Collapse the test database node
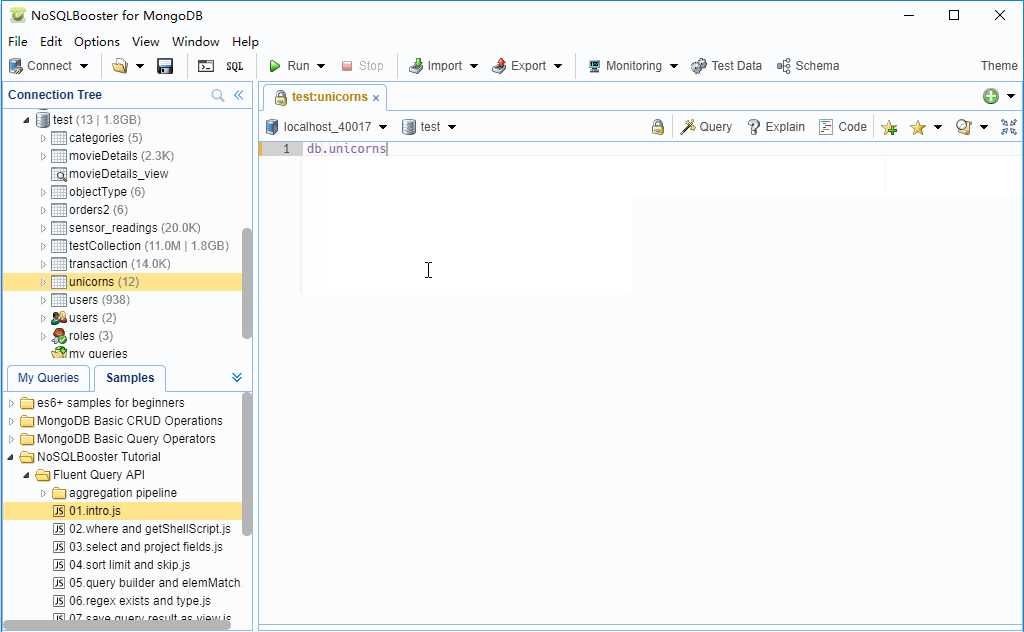Viewport: 1024px width, 632px height. [x=26, y=120]
